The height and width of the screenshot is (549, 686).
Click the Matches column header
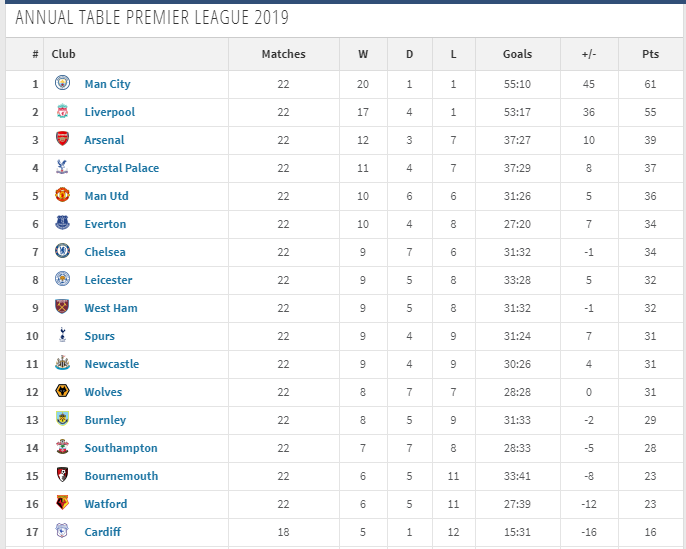click(283, 54)
